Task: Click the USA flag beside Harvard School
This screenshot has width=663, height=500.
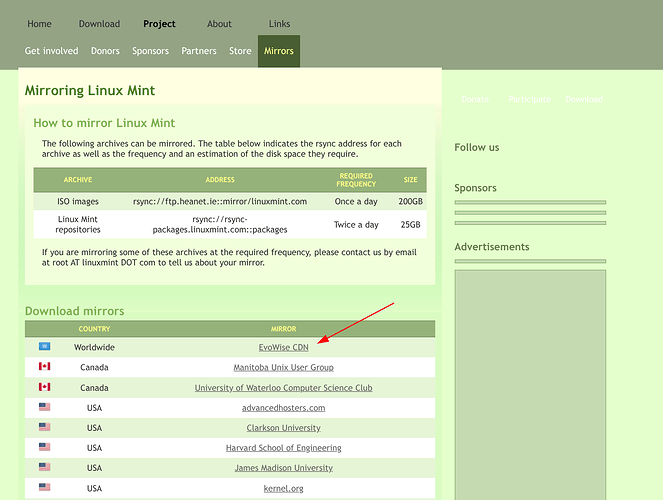Action: [44, 447]
